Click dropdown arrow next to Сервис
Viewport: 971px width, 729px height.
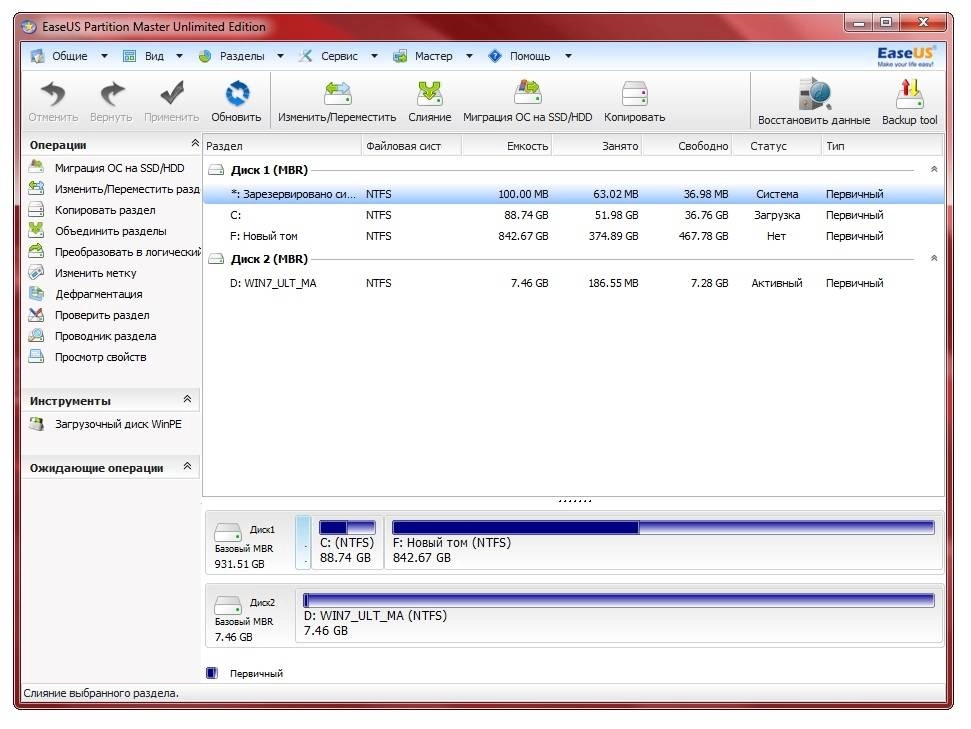pyautogui.click(x=374, y=56)
